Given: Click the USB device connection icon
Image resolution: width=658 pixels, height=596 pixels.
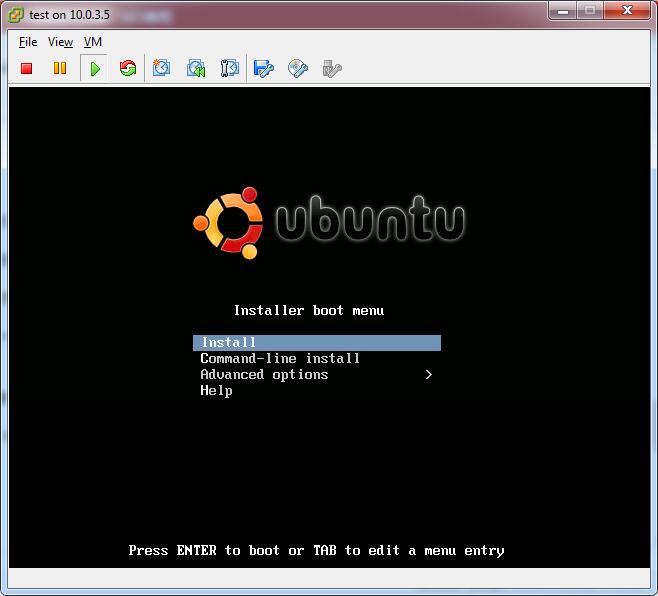Looking at the screenshot, I should point(332,68).
